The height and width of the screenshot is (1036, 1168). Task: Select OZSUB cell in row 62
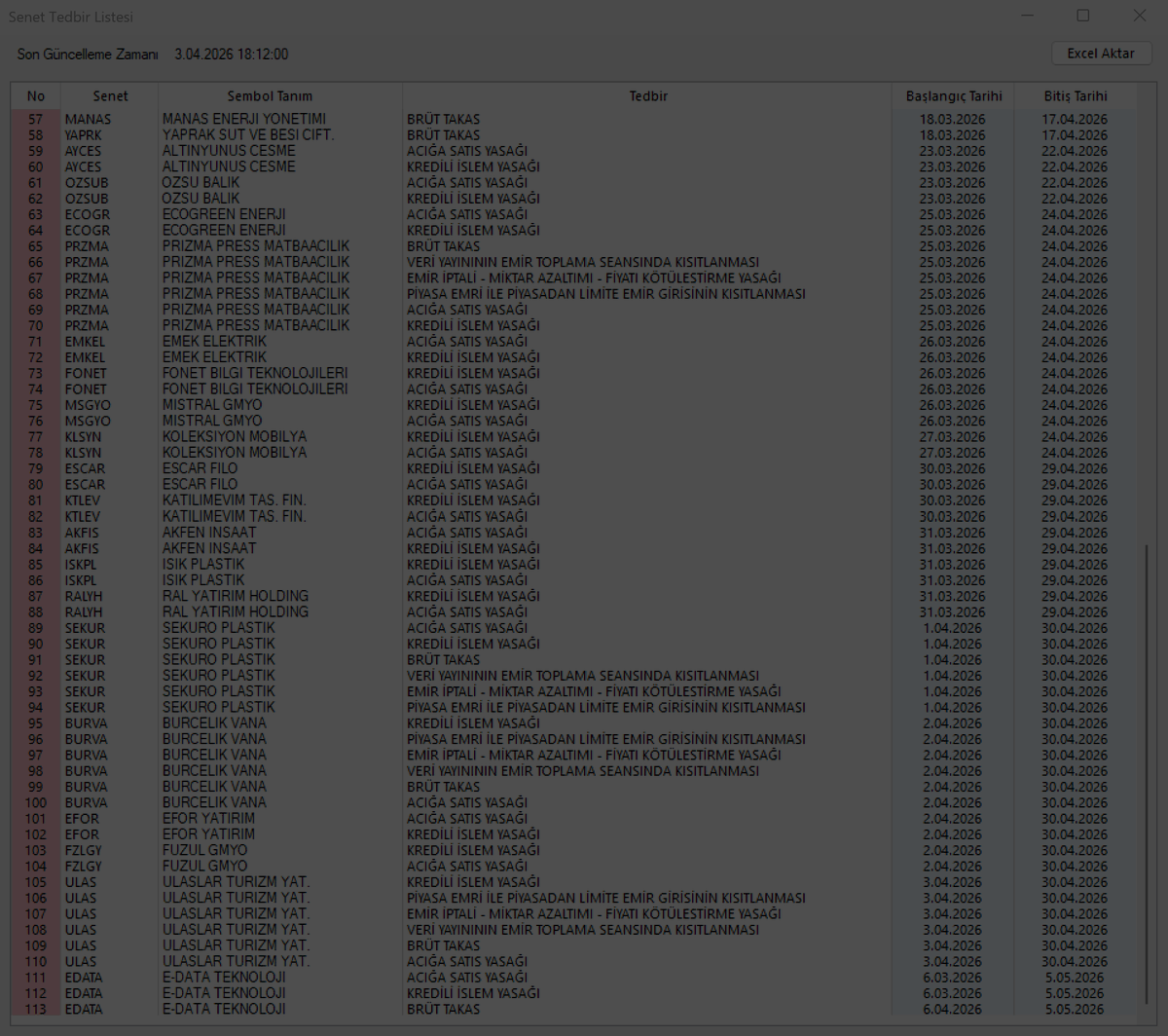87,199
